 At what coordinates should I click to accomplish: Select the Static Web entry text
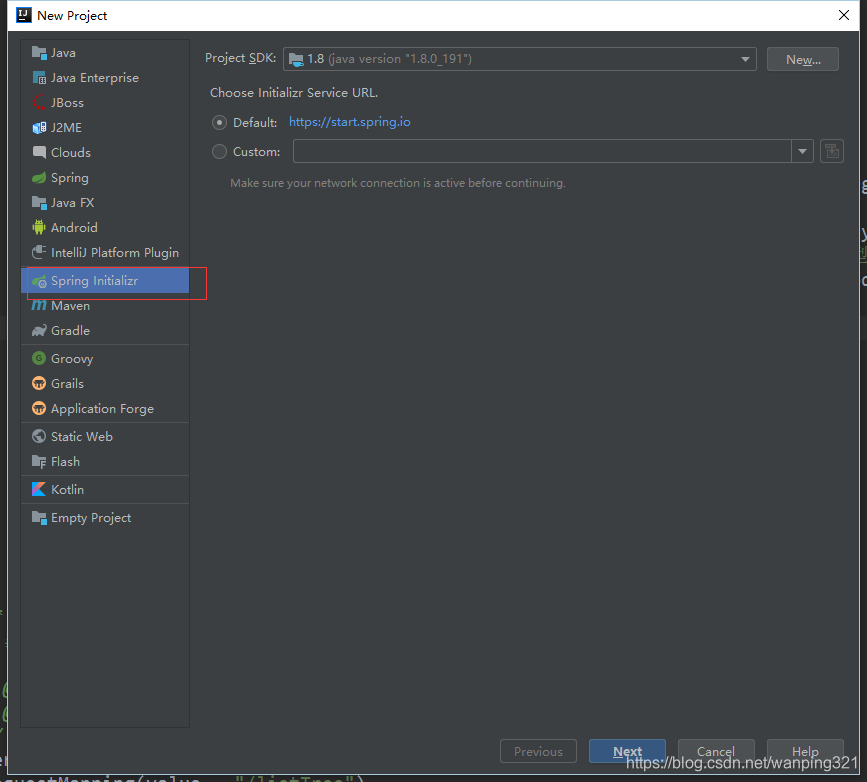point(82,437)
